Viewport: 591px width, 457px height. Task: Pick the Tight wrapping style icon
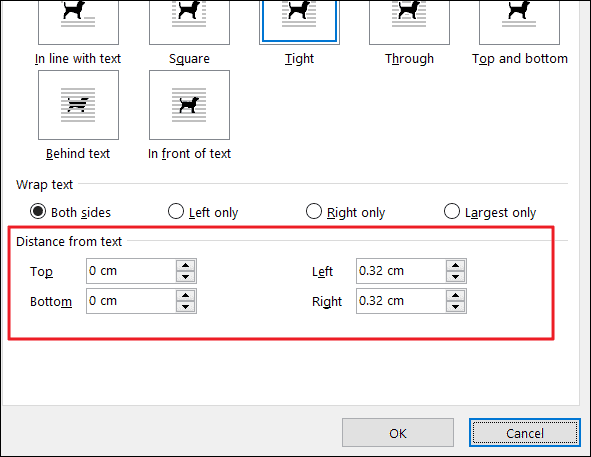(299, 22)
